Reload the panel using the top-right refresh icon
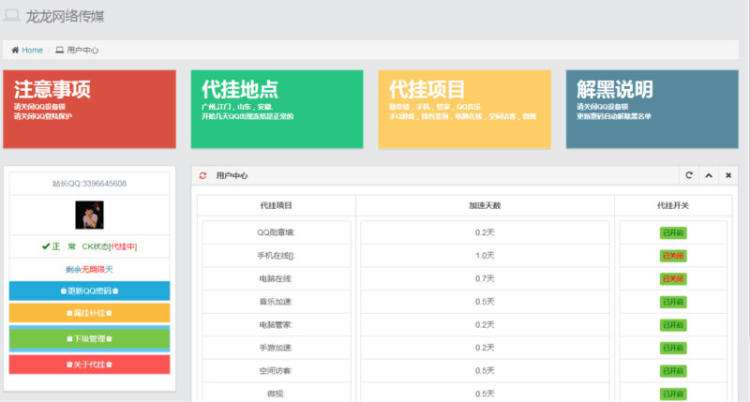Image resolution: width=750 pixels, height=402 pixels. (689, 176)
